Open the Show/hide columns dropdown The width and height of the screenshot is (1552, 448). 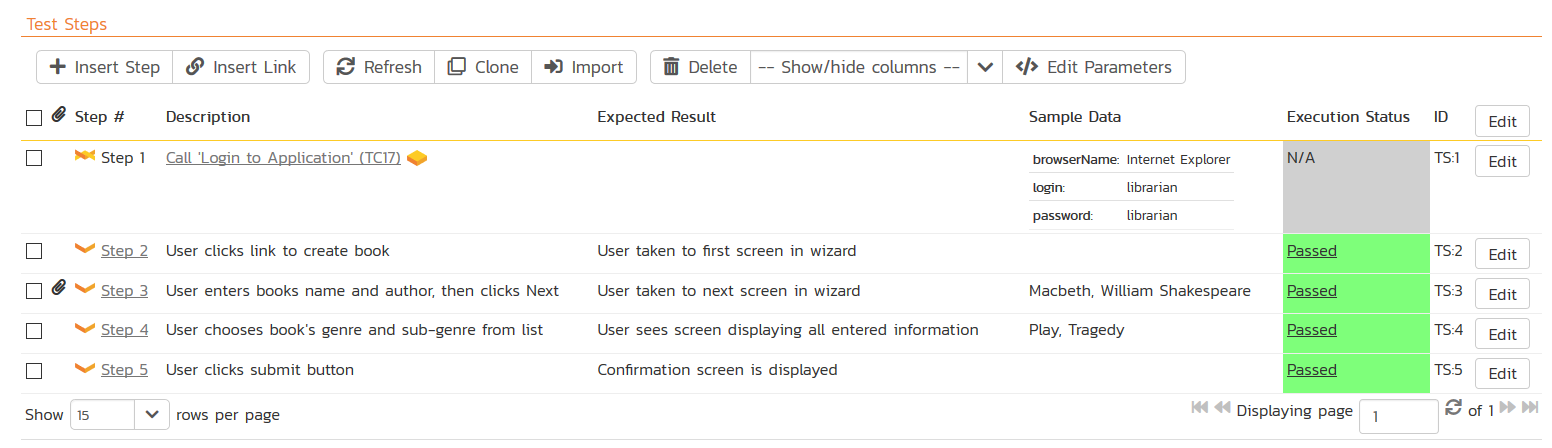point(859,67)
